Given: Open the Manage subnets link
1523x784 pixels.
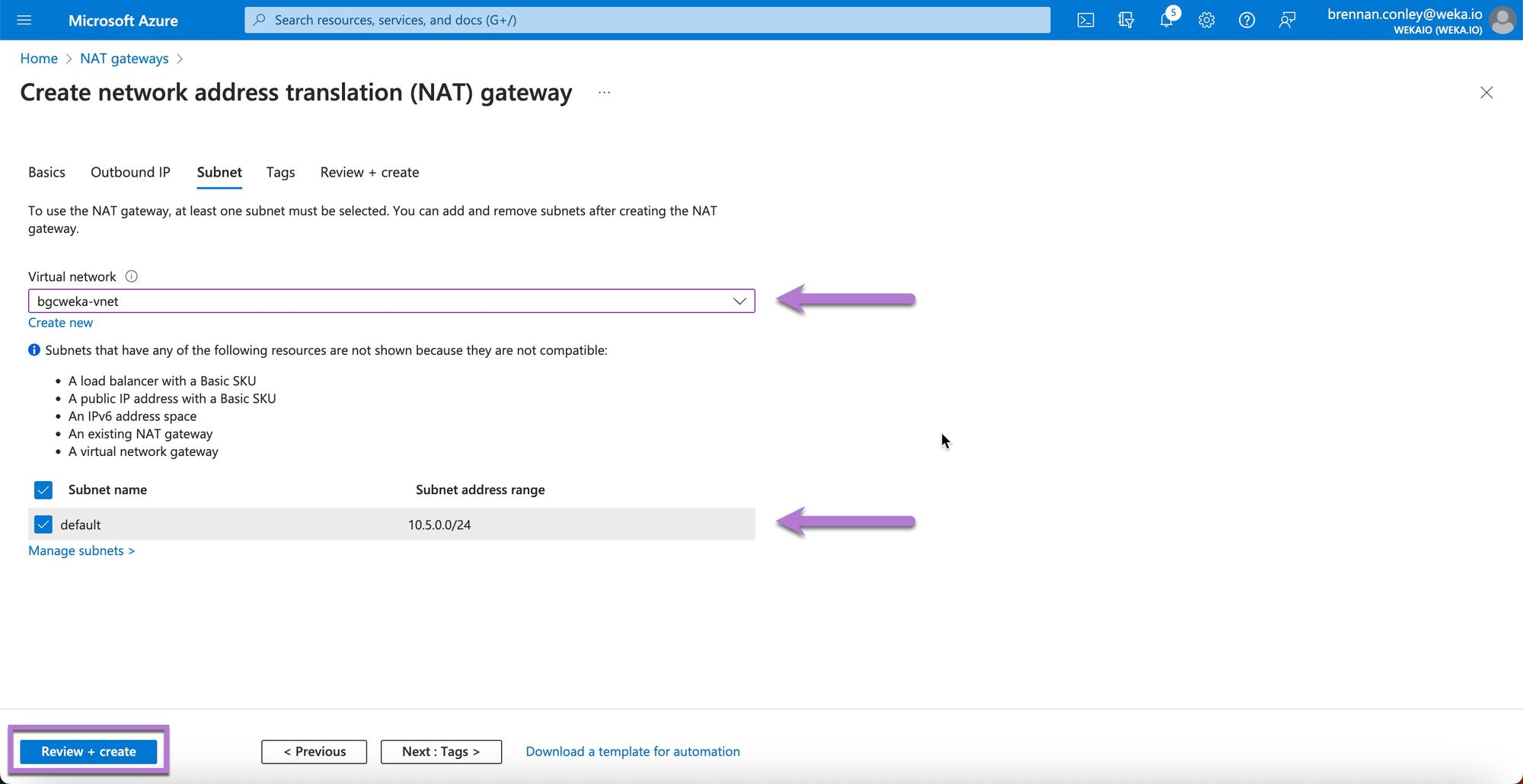Looking at the screenshot, I should pyautogui.click(x=81, y=550).
